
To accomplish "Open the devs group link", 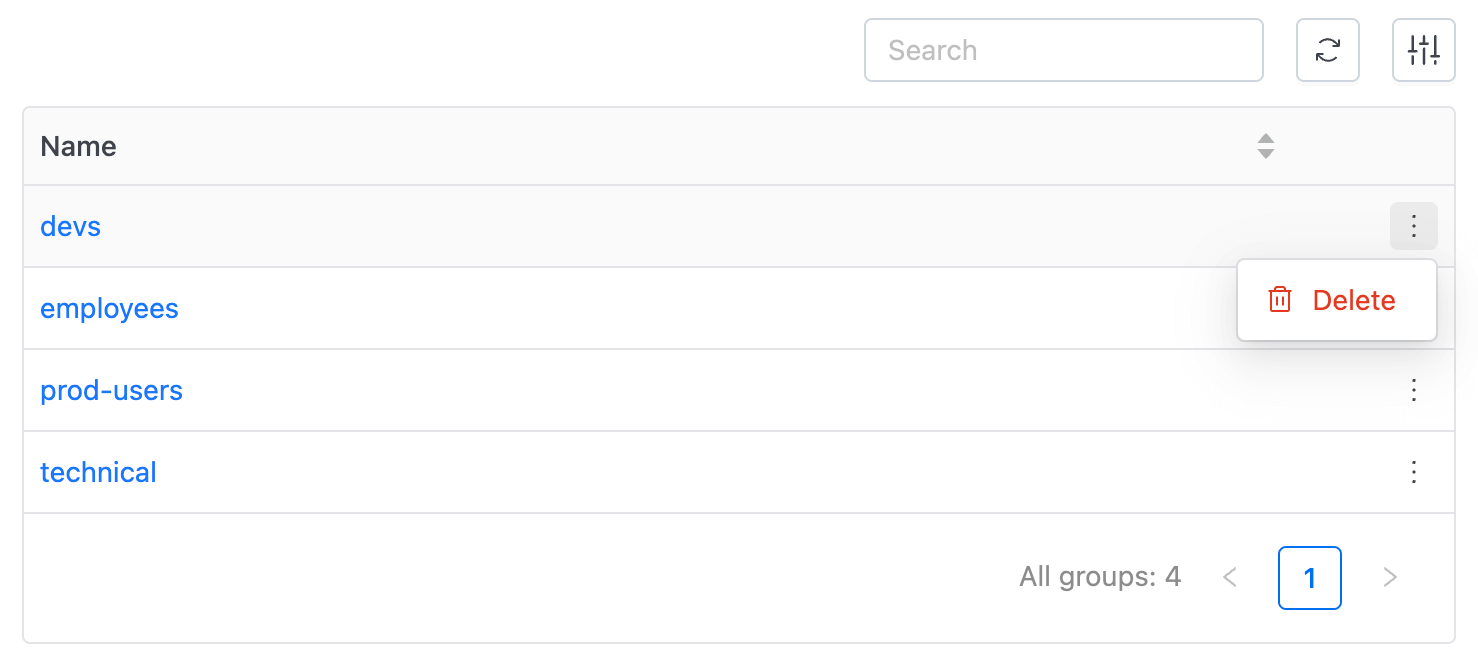I will 70,226.
